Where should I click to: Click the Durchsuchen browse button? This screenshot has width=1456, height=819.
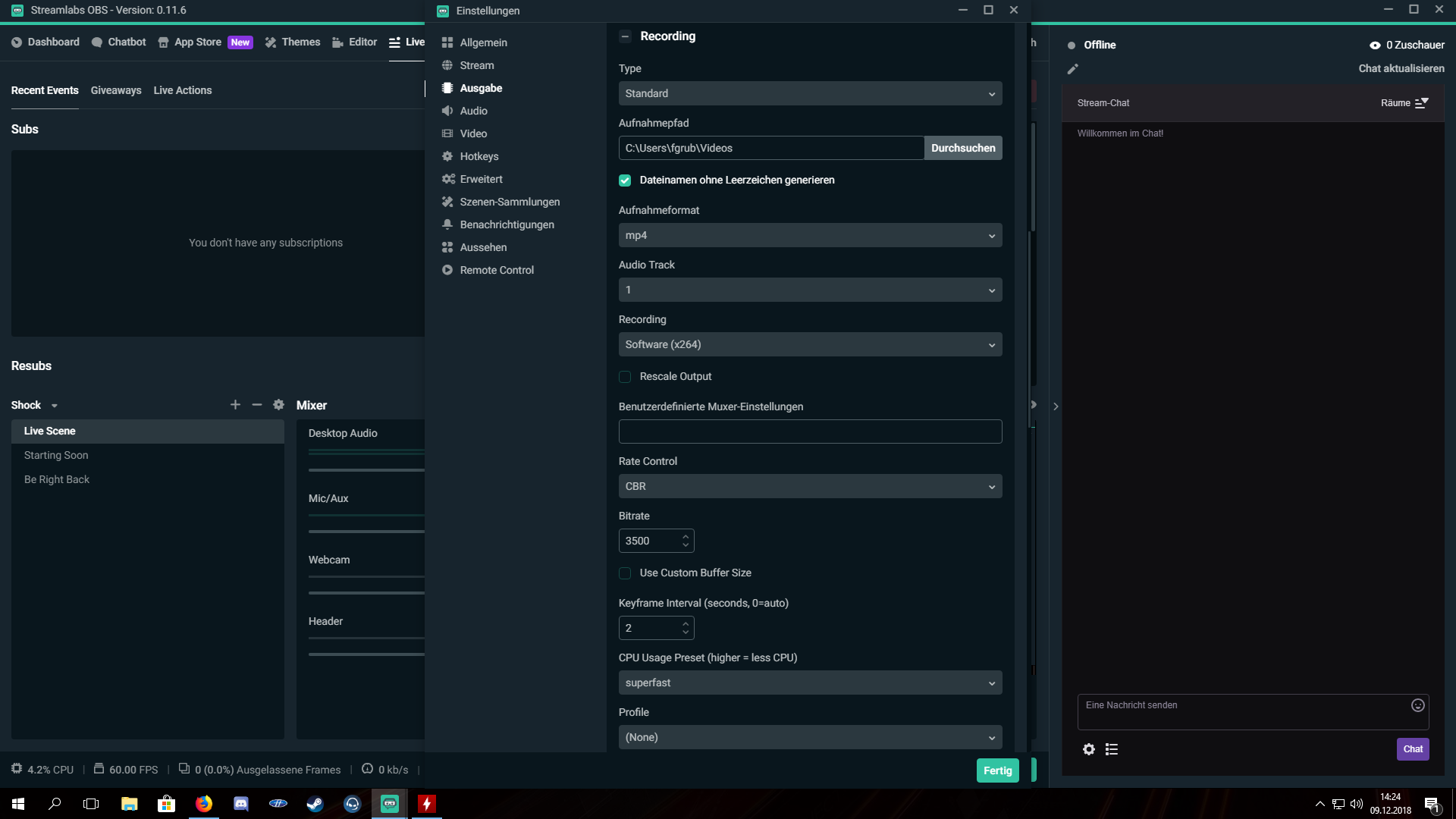[963, 148]
